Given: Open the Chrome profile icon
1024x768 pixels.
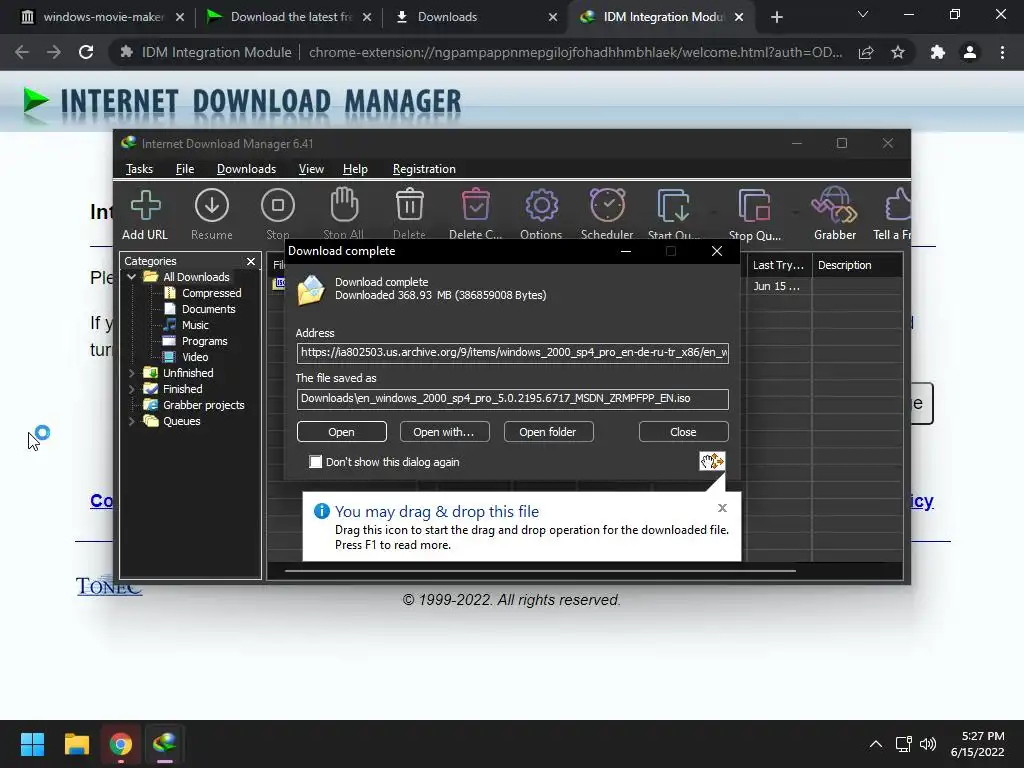Looking at the screenshot, I should [x=970, y=52].
